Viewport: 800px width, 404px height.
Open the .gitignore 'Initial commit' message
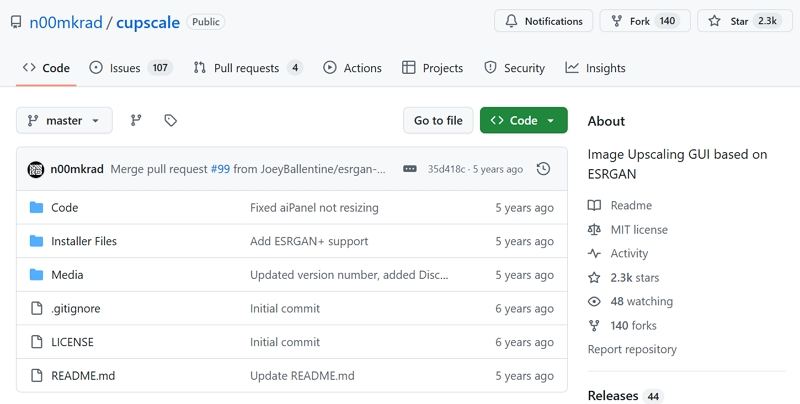pyautogui.click(x=285, y=309)
